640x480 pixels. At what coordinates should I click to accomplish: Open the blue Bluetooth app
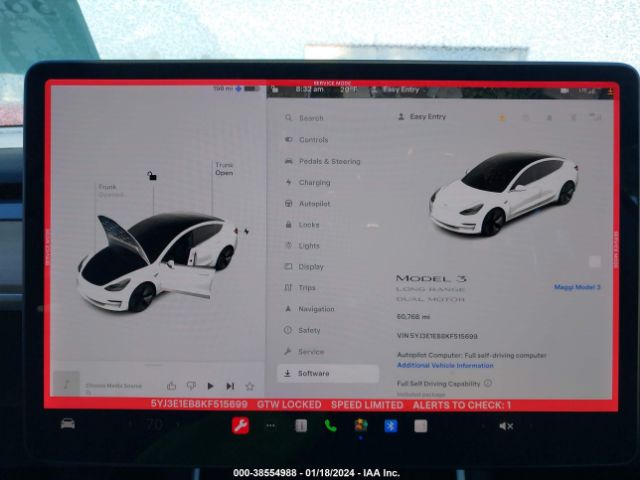[391, 426]
